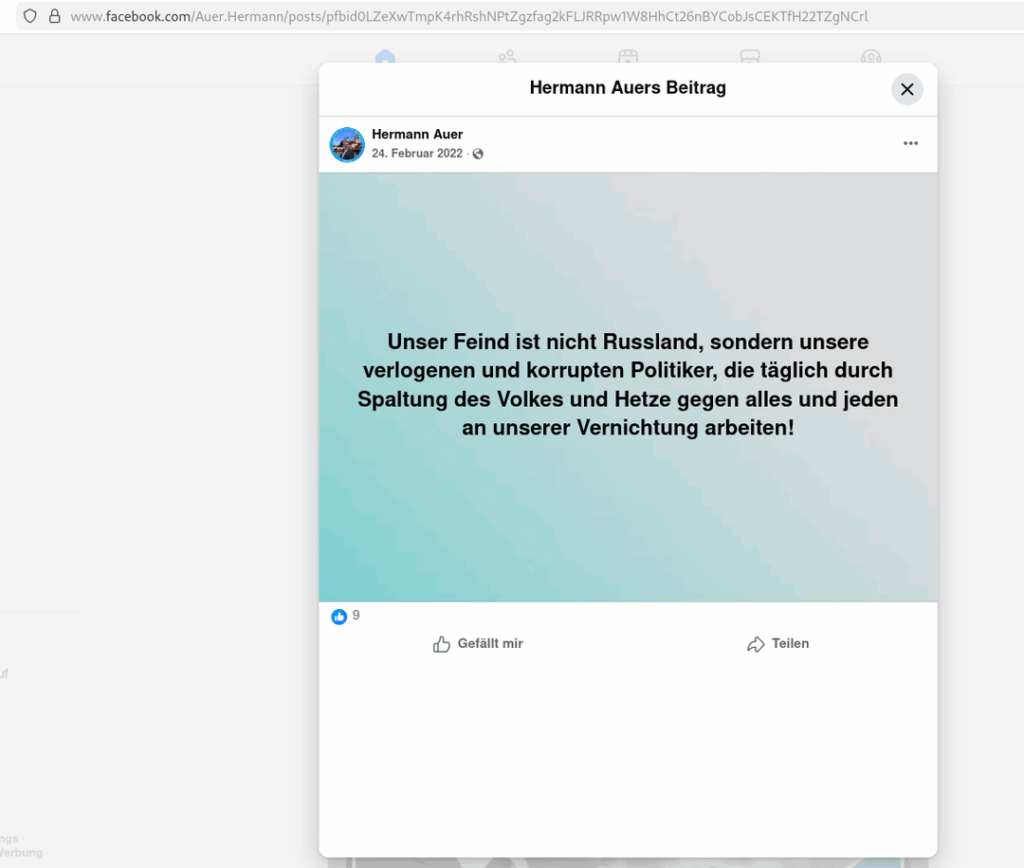Click the blue like reaction icon
1024x868 pixels.
(339, 617)
